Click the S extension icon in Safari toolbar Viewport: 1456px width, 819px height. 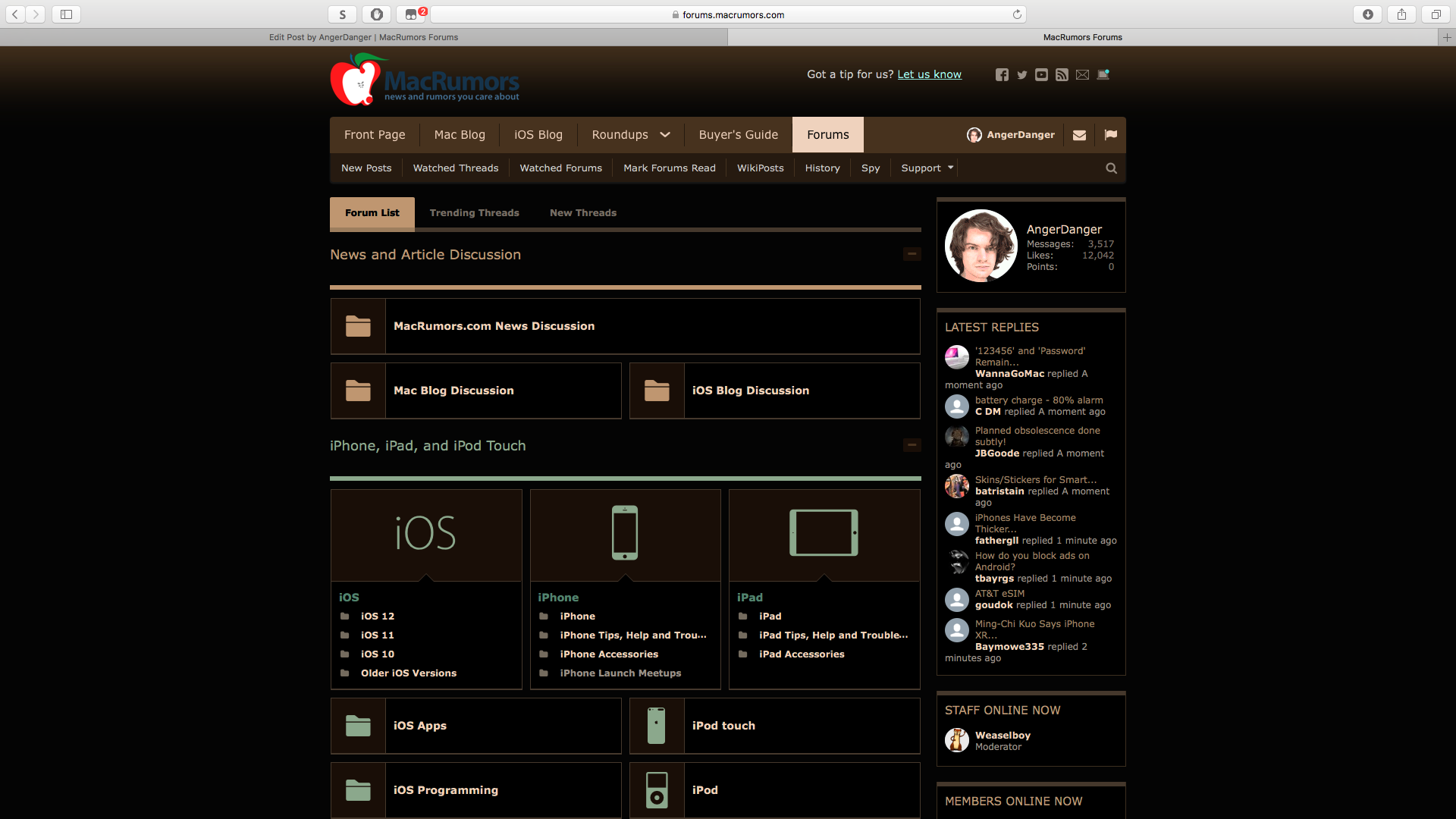(x=343, y=14)
